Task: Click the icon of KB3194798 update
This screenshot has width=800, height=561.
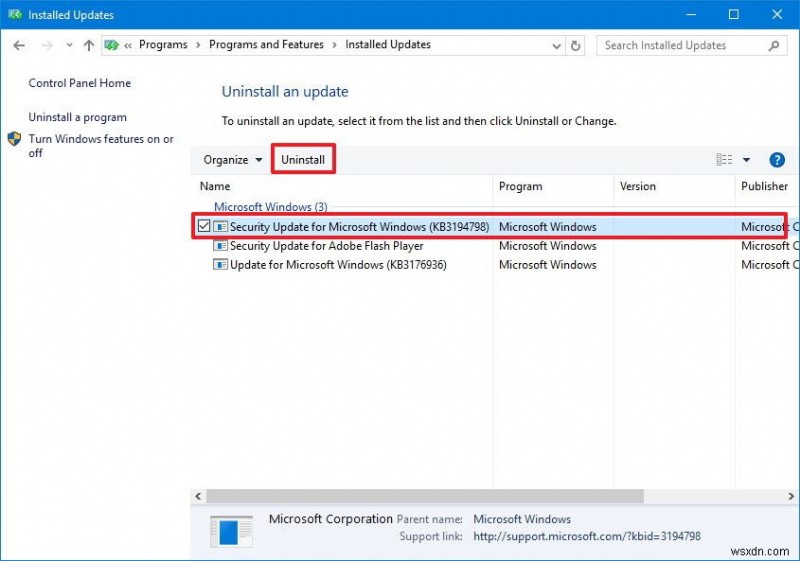Action: 220,226
